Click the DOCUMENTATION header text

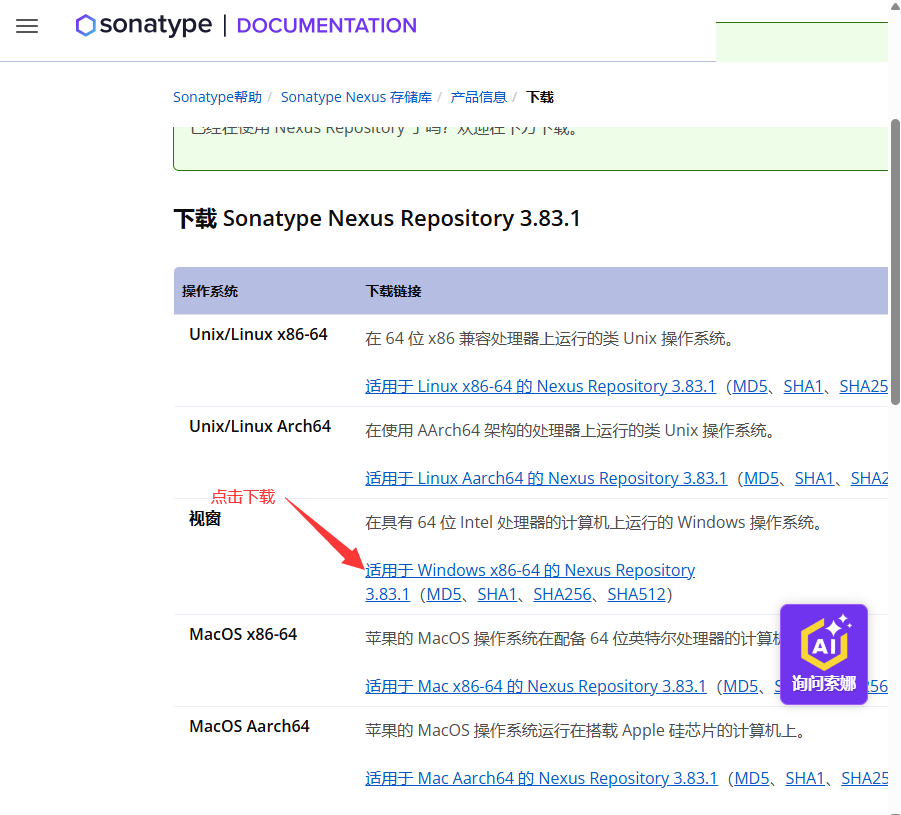326,26
